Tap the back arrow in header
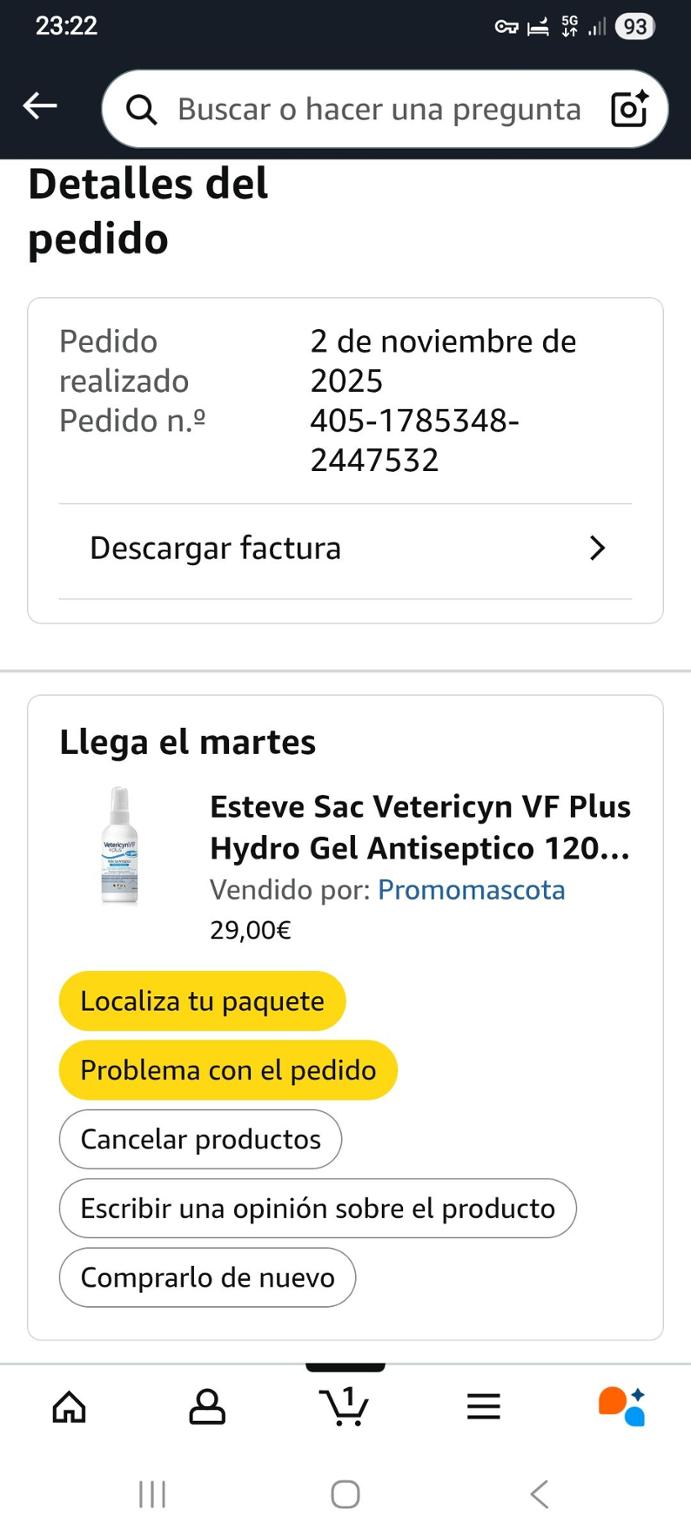The image size is (691, 1536). tap(40, 106)
